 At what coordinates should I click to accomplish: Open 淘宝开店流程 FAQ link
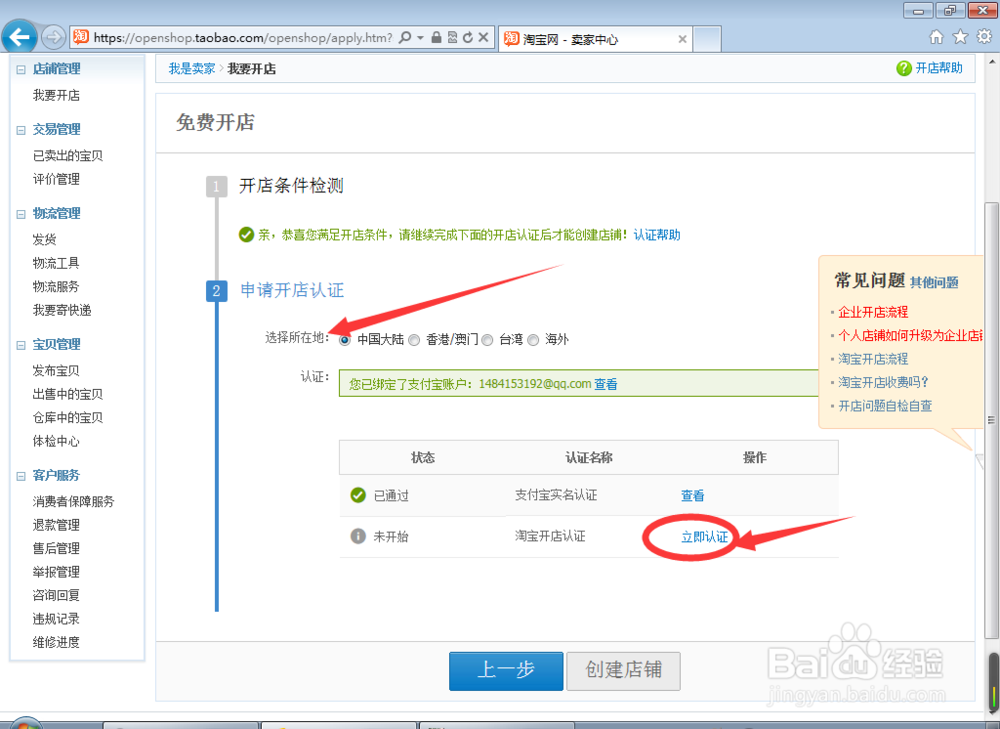873,359
